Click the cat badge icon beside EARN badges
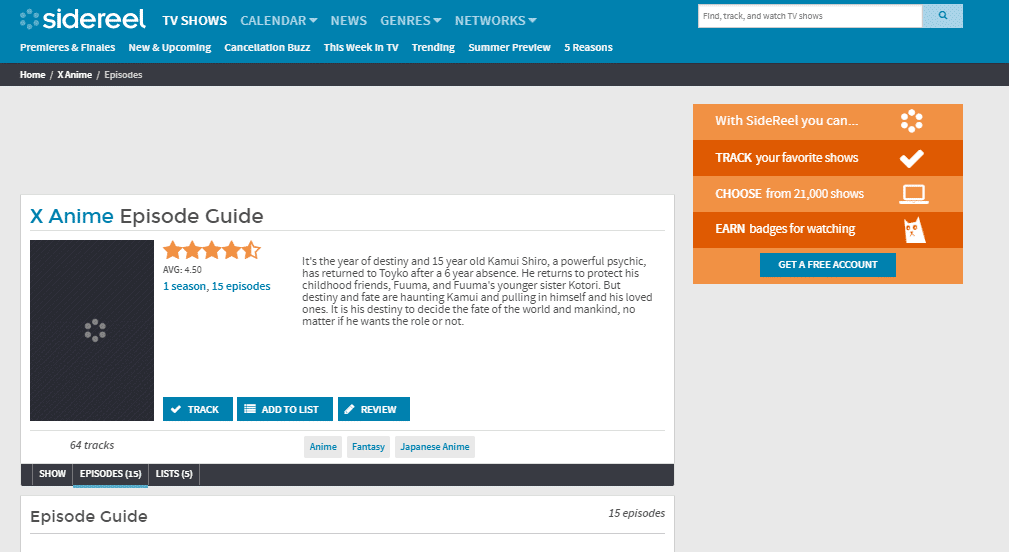Viewport: 1009px width, 552px height. point(914,230)
